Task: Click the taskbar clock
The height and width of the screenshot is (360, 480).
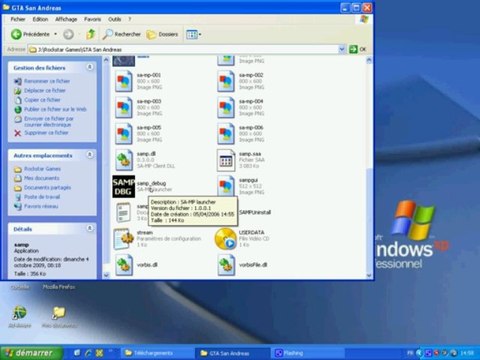Action: (468, 353)
